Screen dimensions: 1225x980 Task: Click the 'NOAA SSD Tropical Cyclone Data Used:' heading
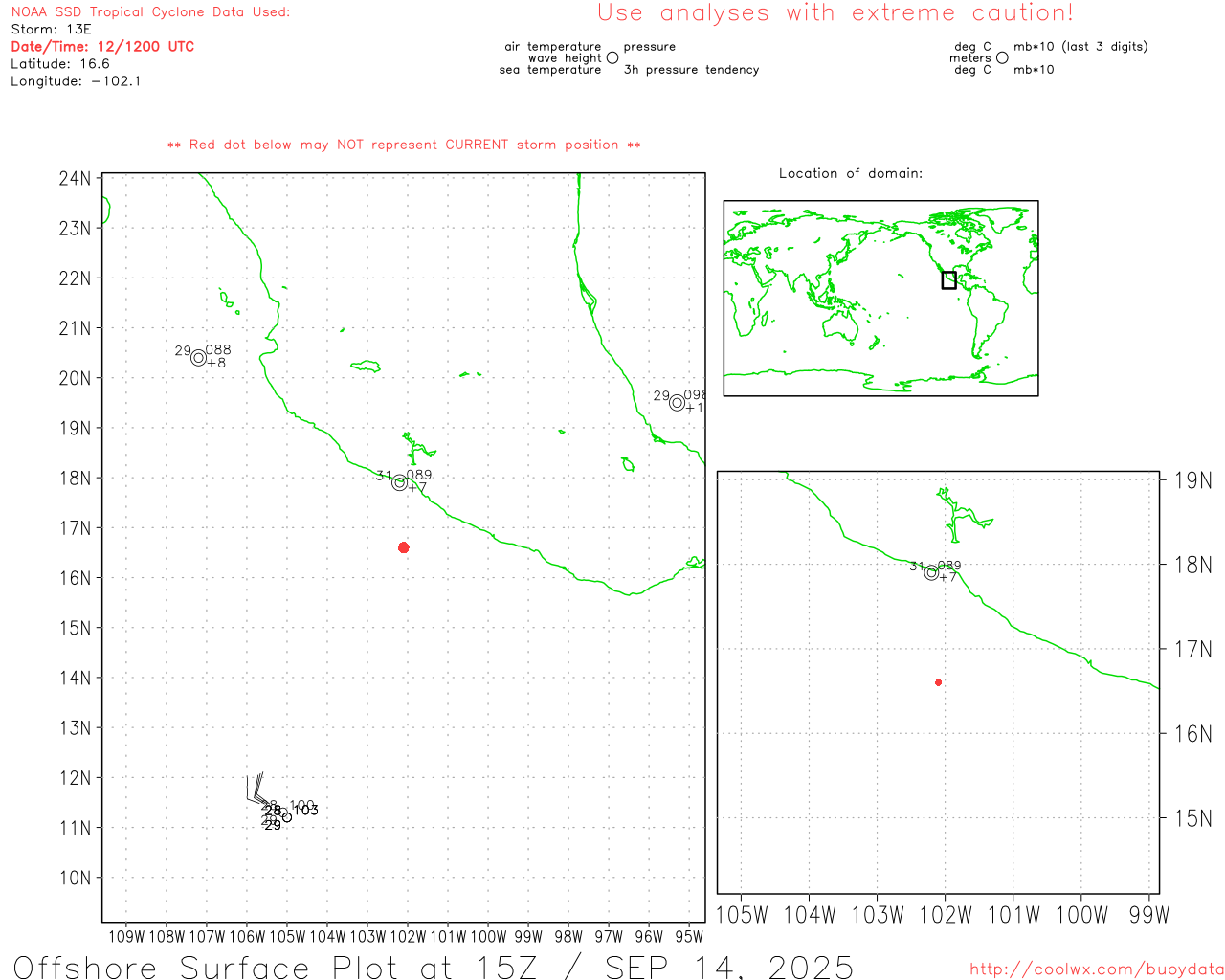[x=150, y=12]
